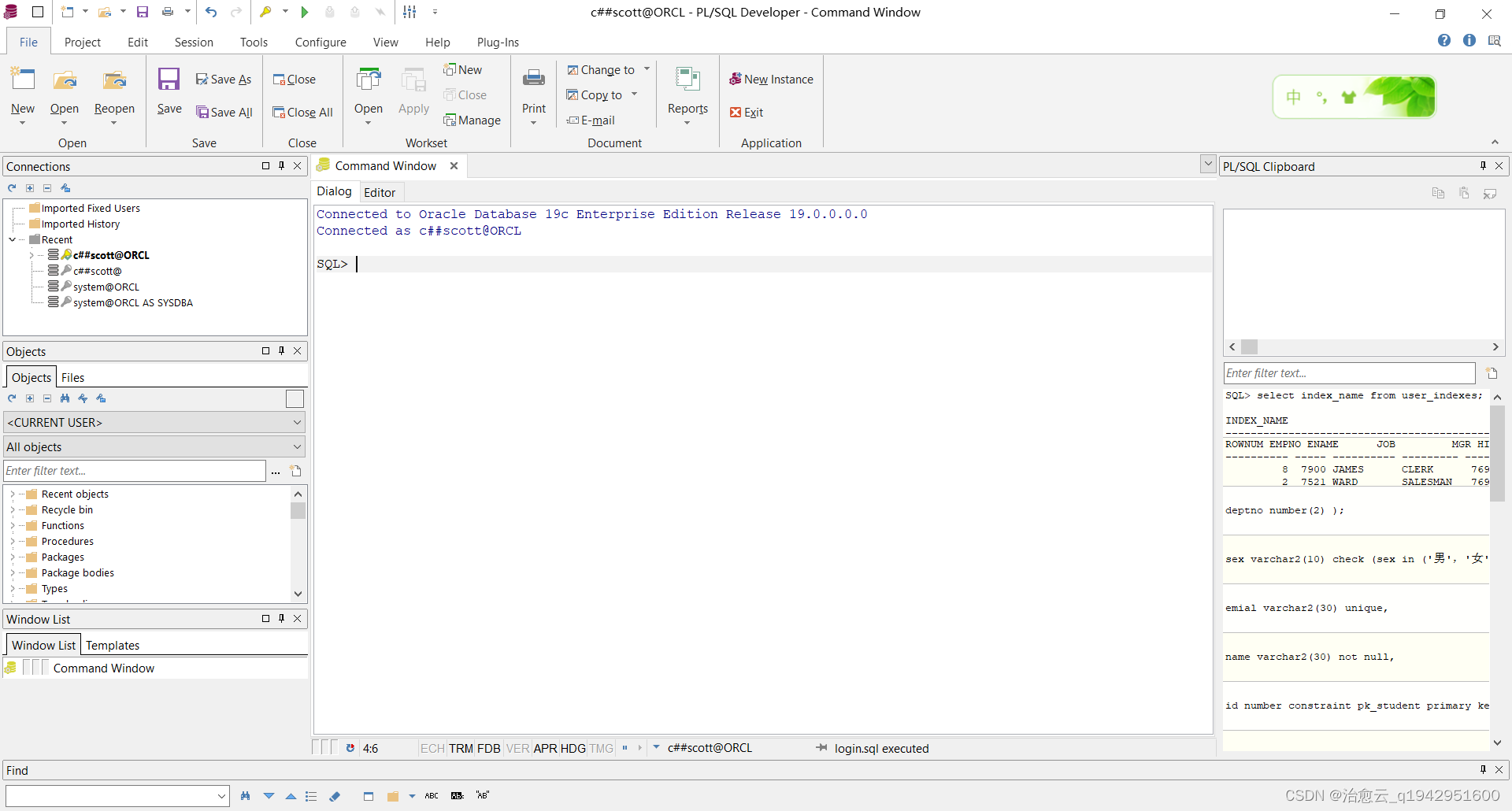Click the break/refresh icon in command status bar
The height and width of the screenshot is (811, 1512).
(x=350, y=748)
